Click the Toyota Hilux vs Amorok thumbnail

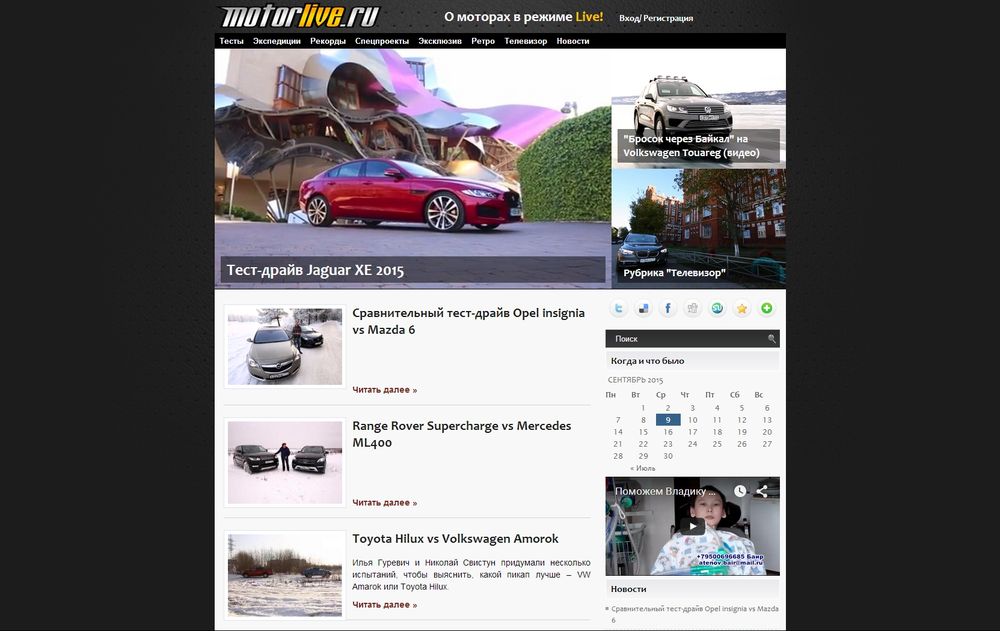(x=284, y=575)
